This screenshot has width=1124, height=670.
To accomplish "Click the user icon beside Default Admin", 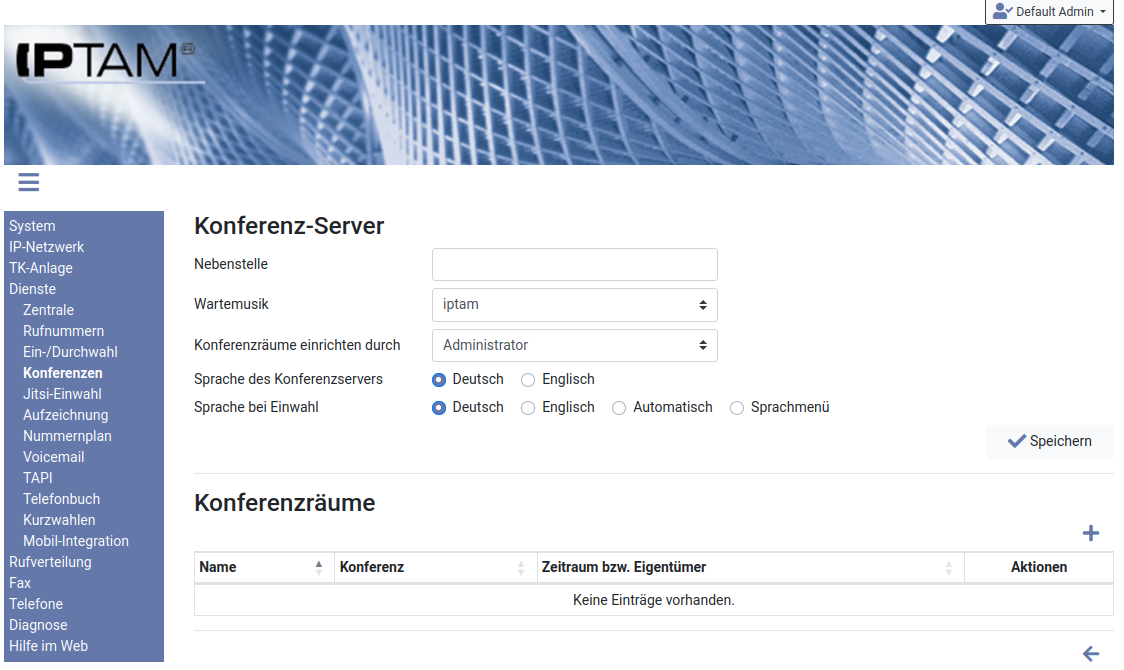I will [1002, 11].
